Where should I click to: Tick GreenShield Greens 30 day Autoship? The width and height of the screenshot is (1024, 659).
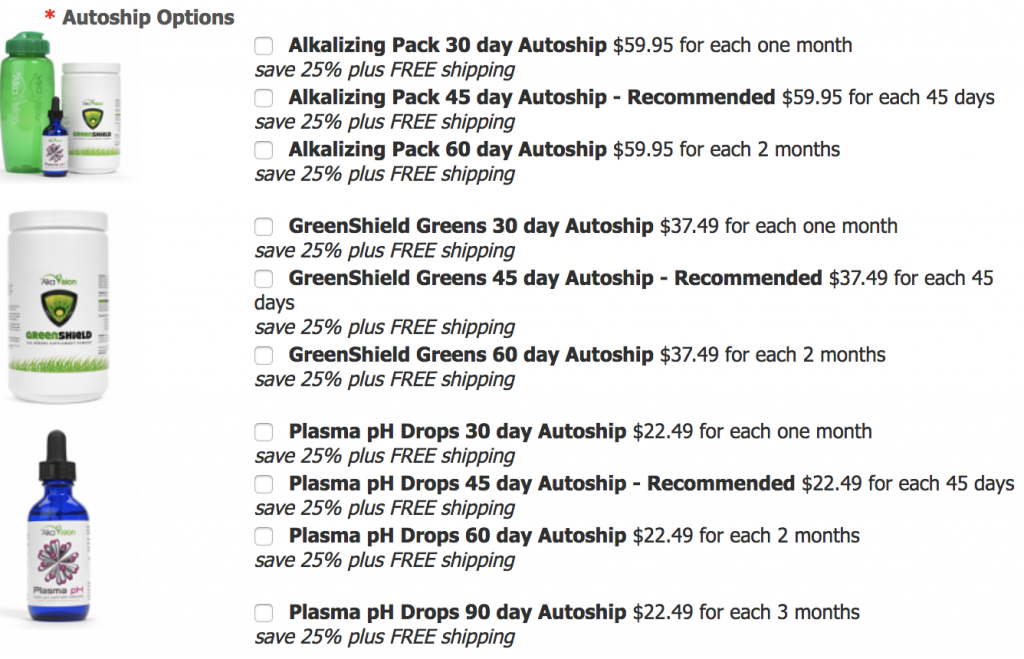pos(263,227)
